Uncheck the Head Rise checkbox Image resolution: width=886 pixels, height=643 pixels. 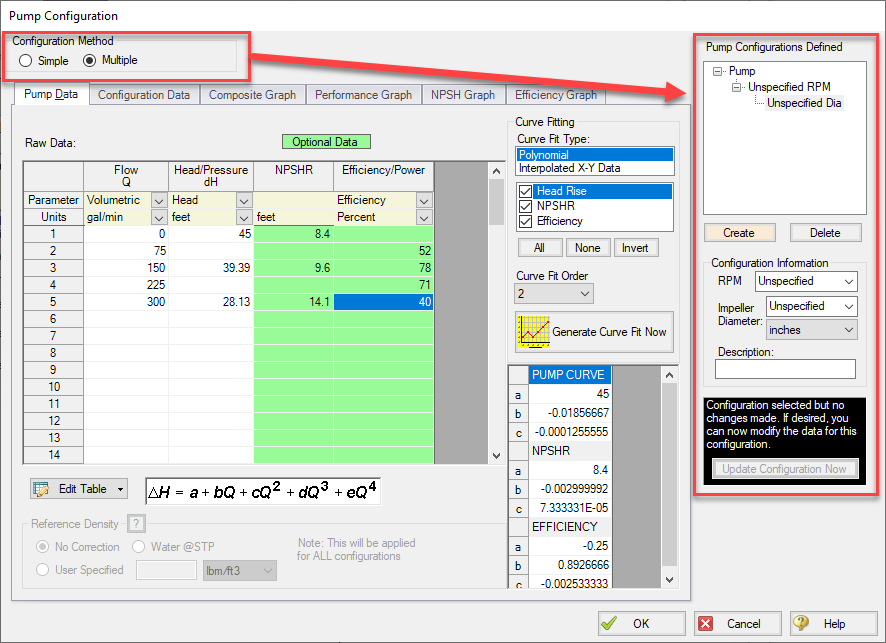point(526,191)
